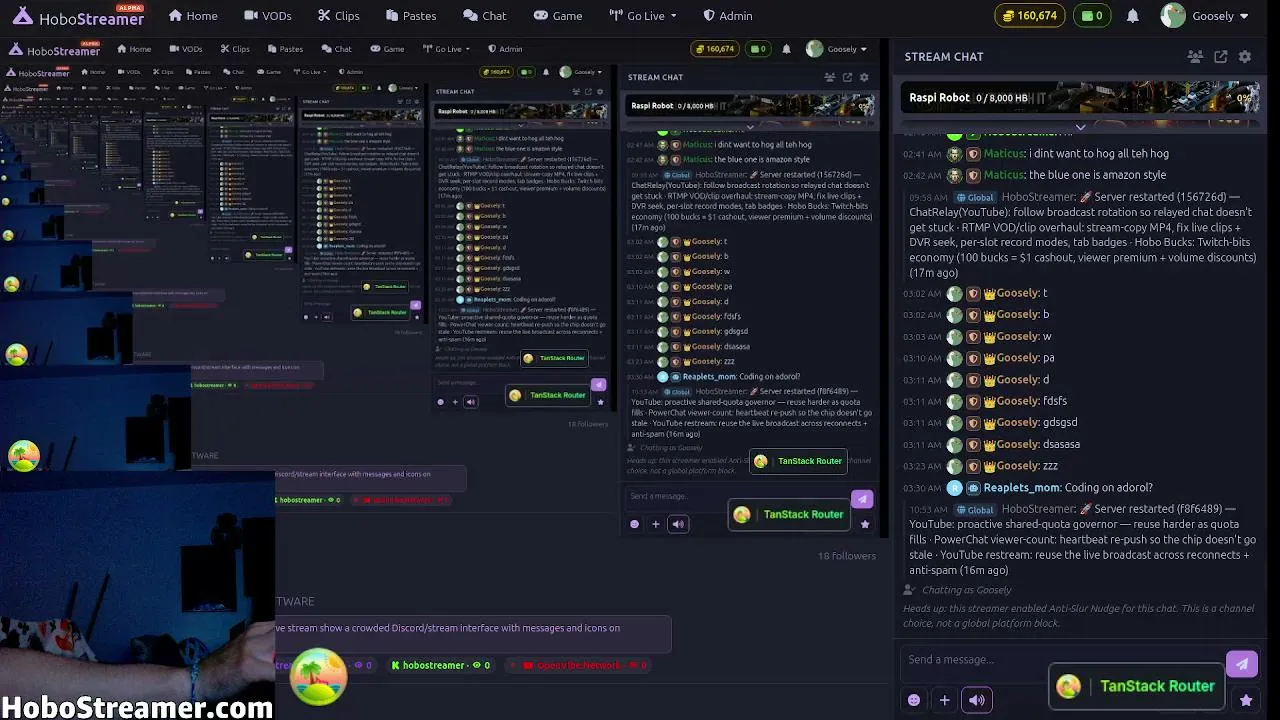This screenshot has width=1280, height=720.
Task: Click the Global badge on the 'Server restarted (1567262d)' message
Action: [x=975, y=198]
